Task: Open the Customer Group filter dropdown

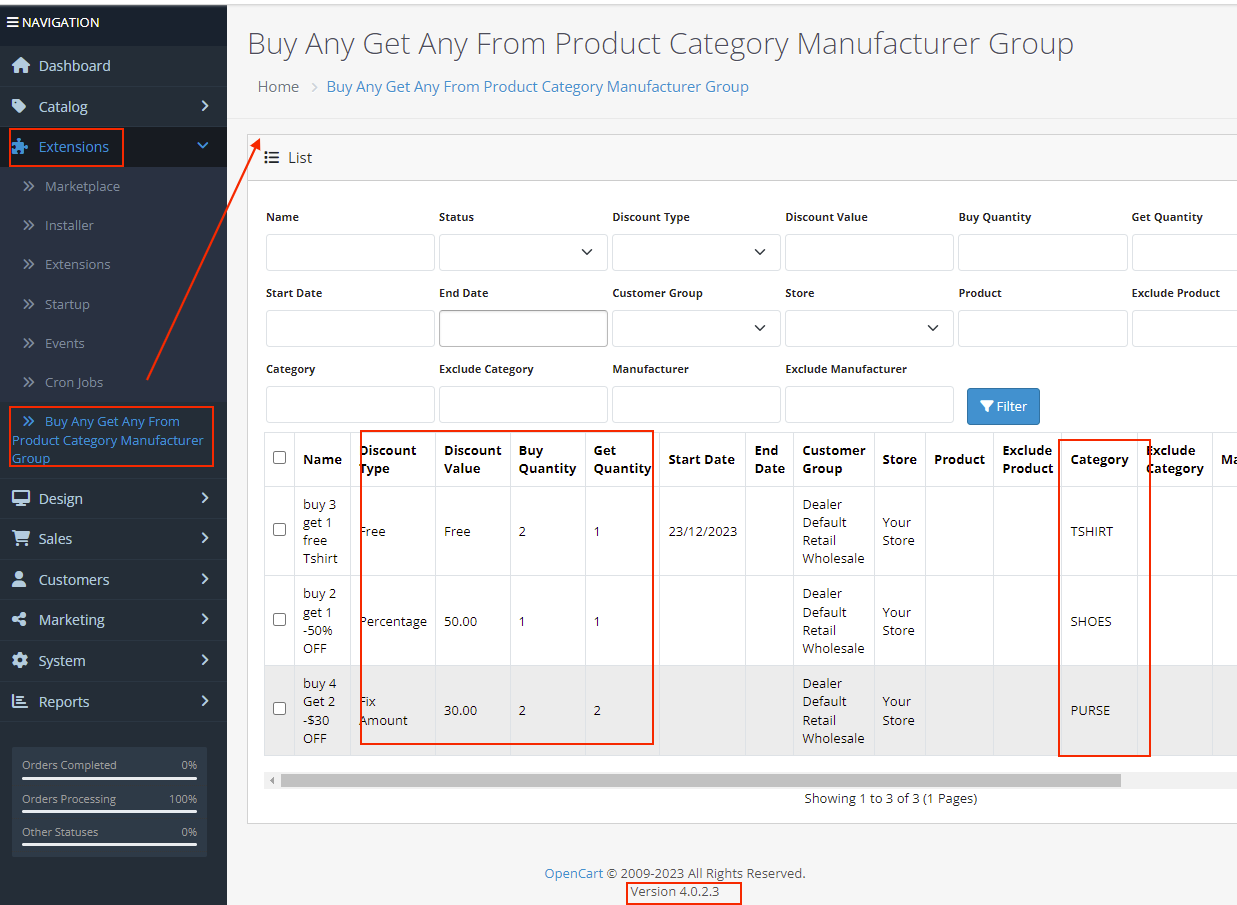Action: click(x=696, y=328)
